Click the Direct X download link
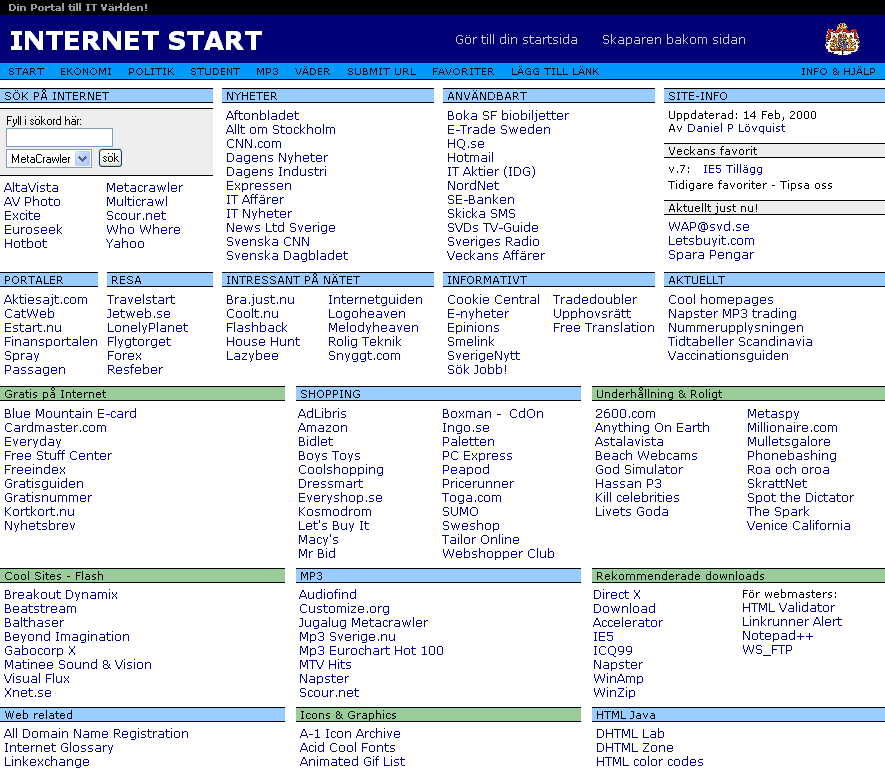 (617, 595)
